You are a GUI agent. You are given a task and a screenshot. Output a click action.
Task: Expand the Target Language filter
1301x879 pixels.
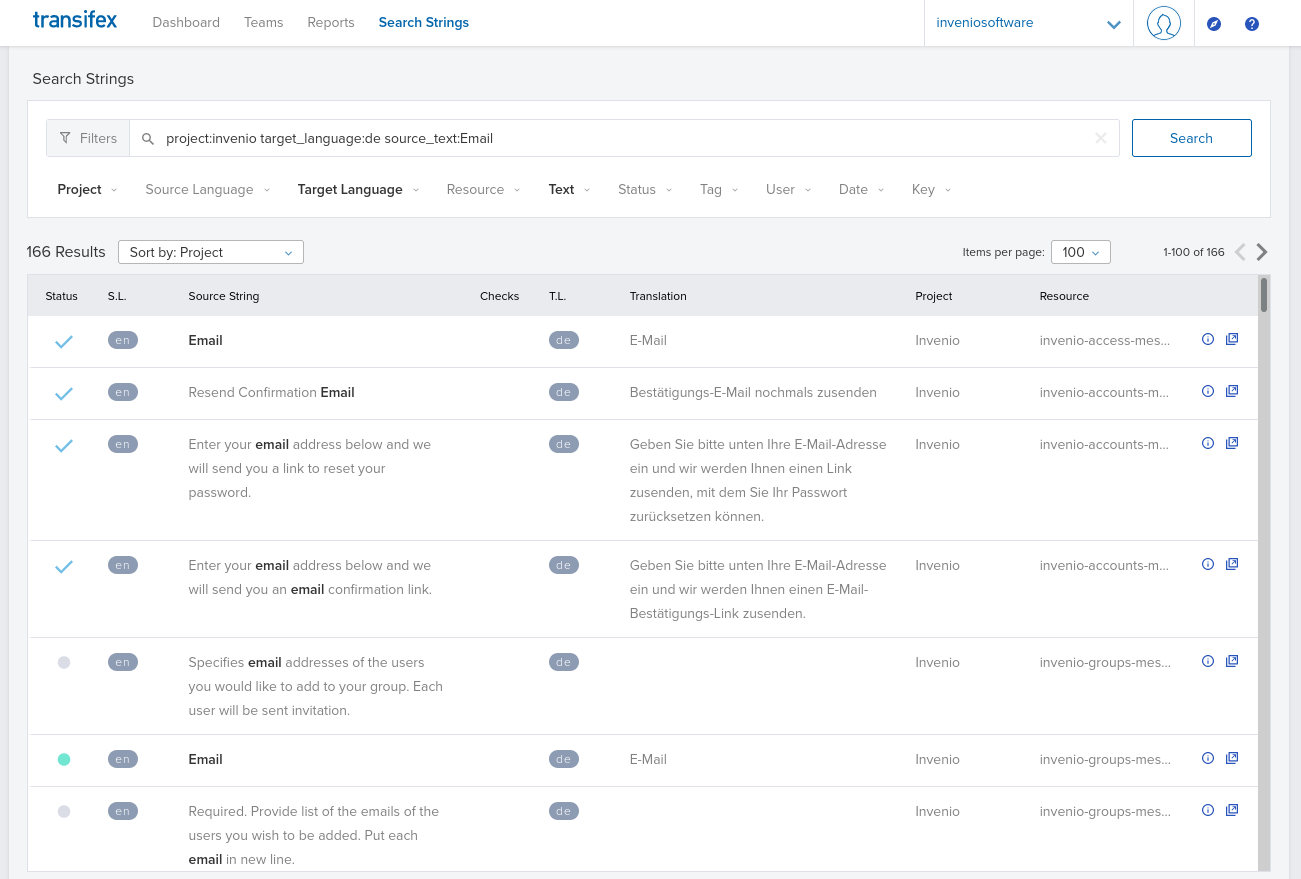tap(358, 190)
